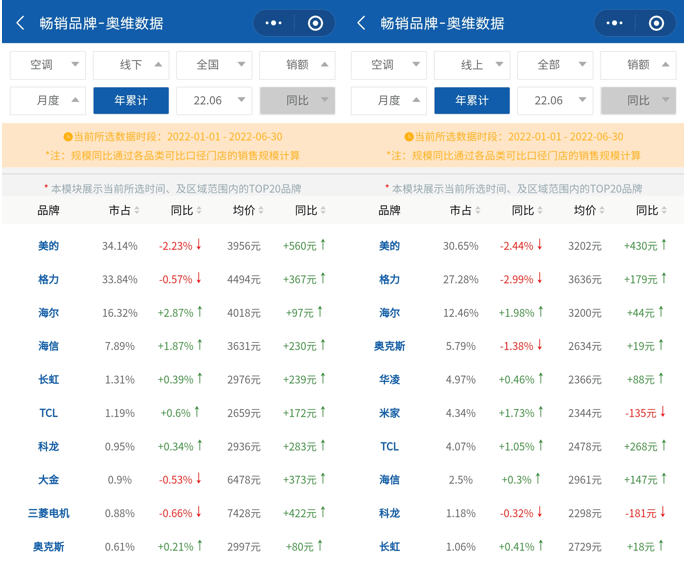Sort by 均价 column in left table

248,211
